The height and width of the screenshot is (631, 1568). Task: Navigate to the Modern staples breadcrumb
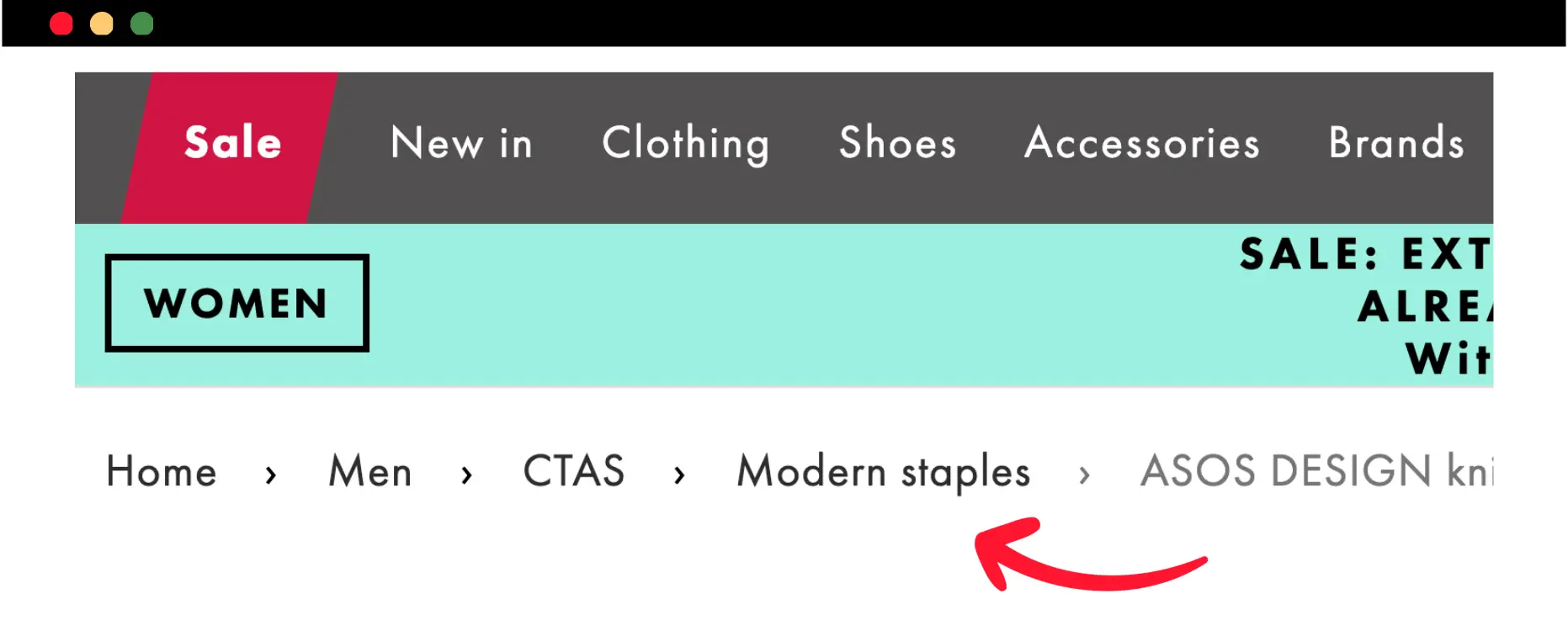(x=883, y=471)
